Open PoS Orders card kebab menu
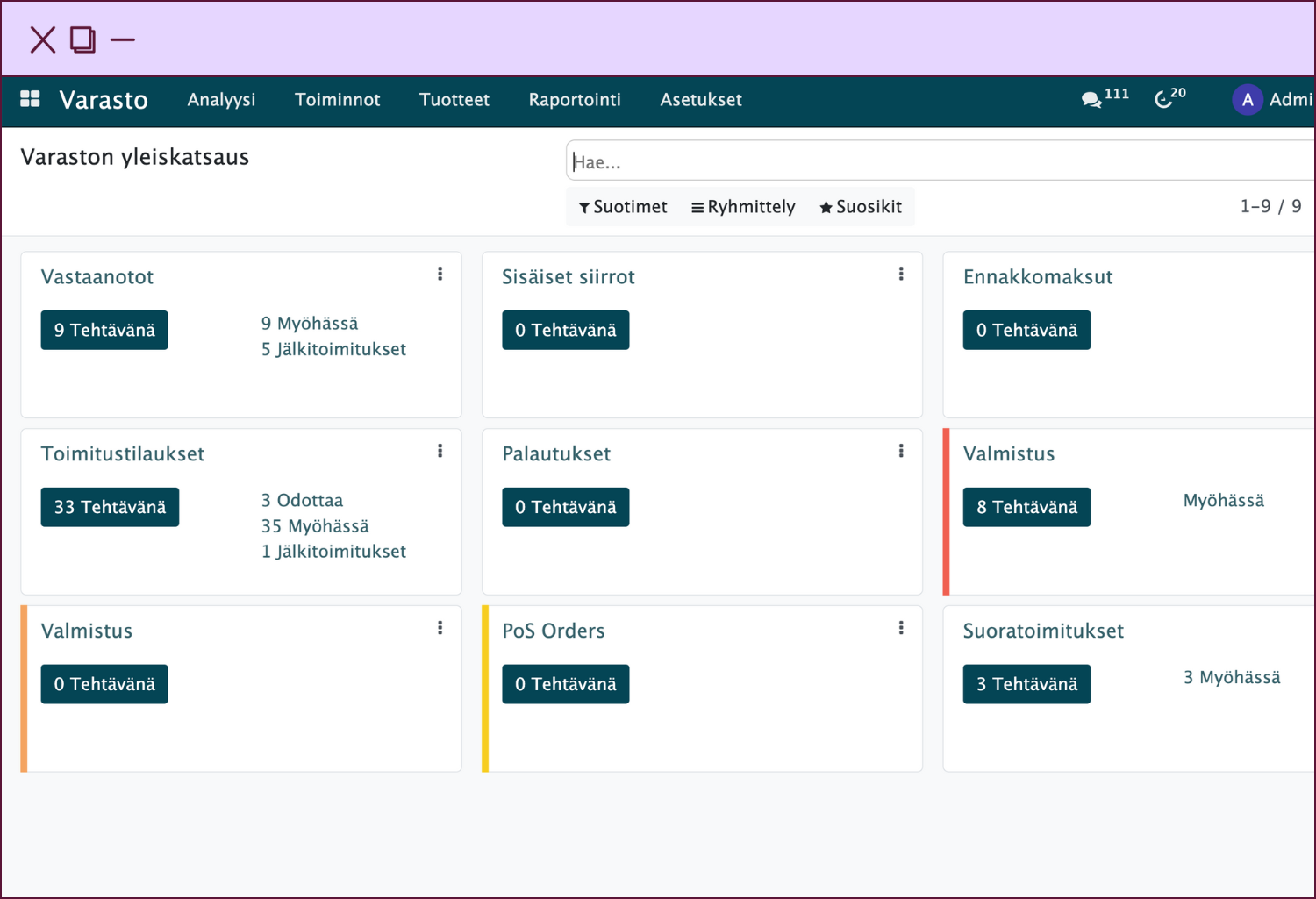 [x=900, y=629]
